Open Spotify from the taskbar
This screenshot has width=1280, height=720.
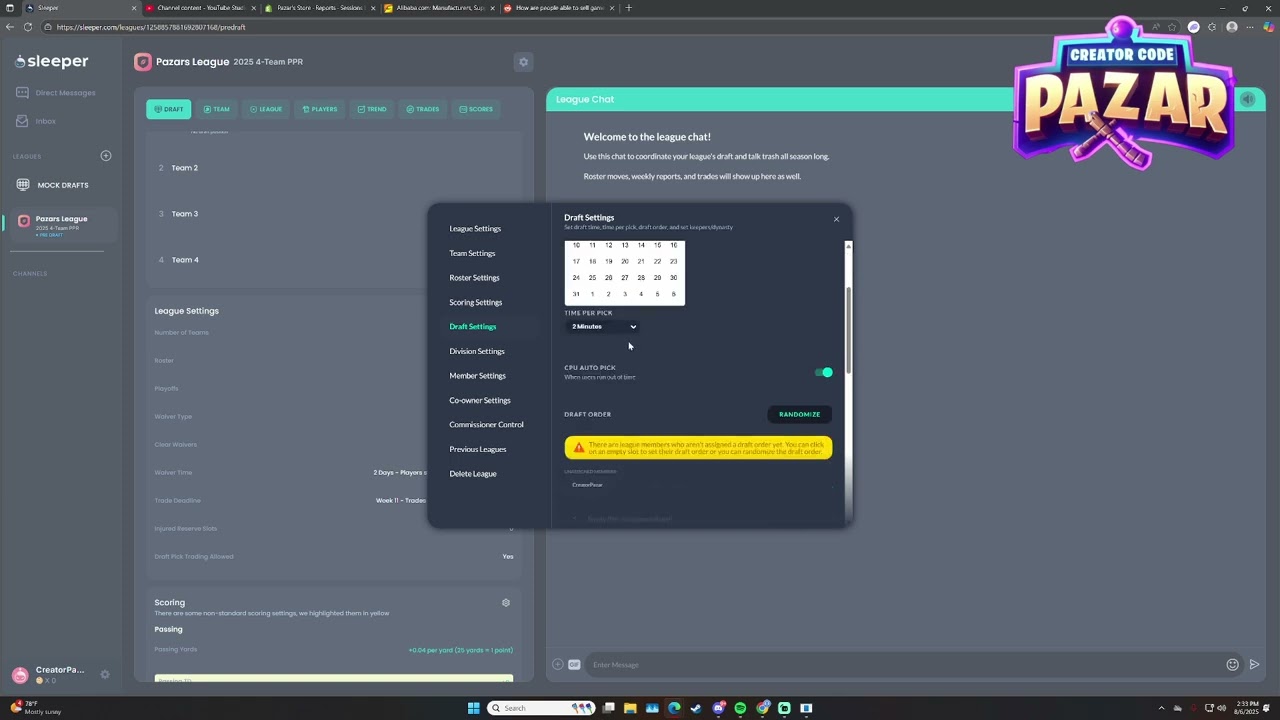pos(740,708)
